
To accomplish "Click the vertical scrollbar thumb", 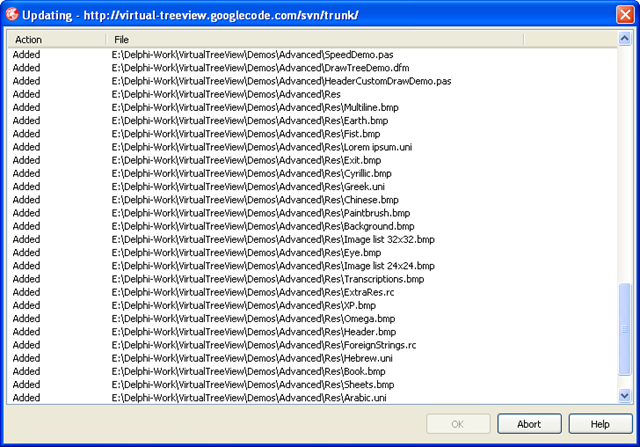I will (x=624, y=329).
